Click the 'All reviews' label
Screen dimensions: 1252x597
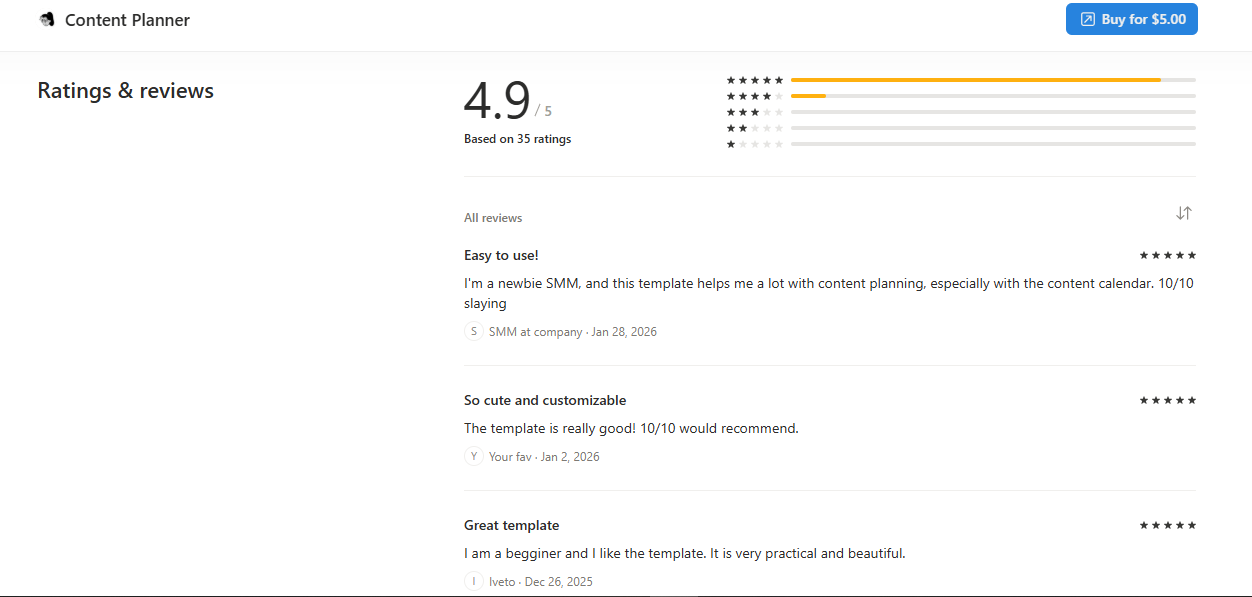click(493, 218)
